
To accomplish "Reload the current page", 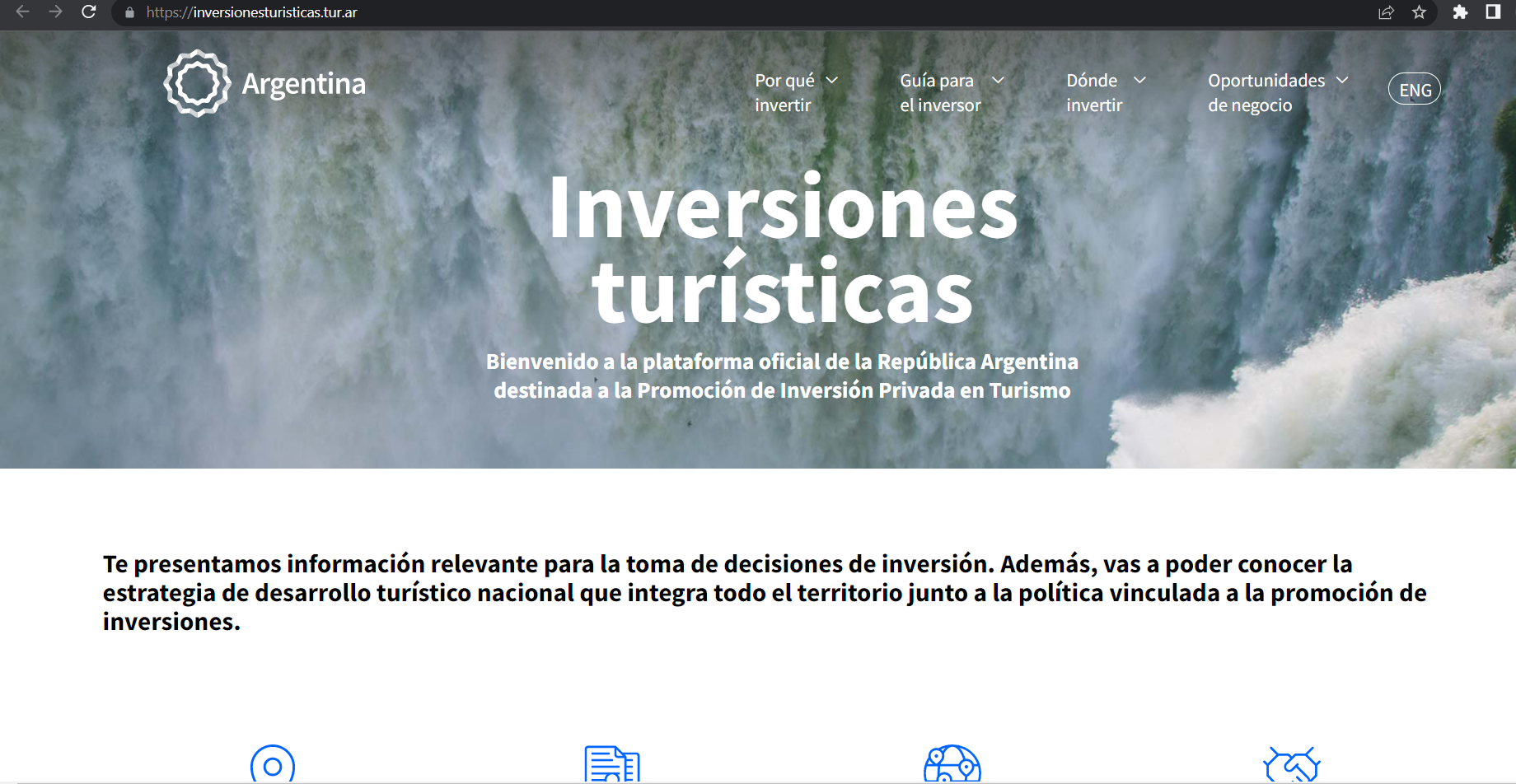I will click(89, 12).
